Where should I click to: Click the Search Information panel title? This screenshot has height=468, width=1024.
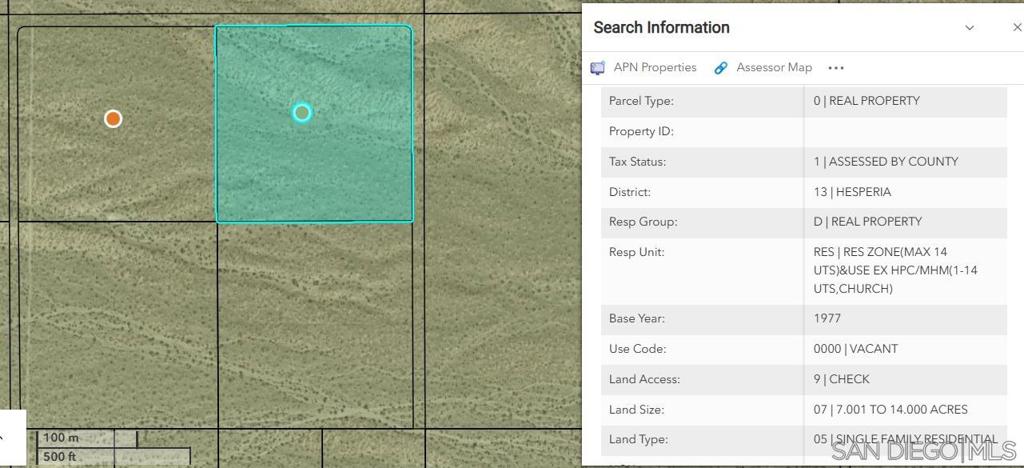click(661, 28)
